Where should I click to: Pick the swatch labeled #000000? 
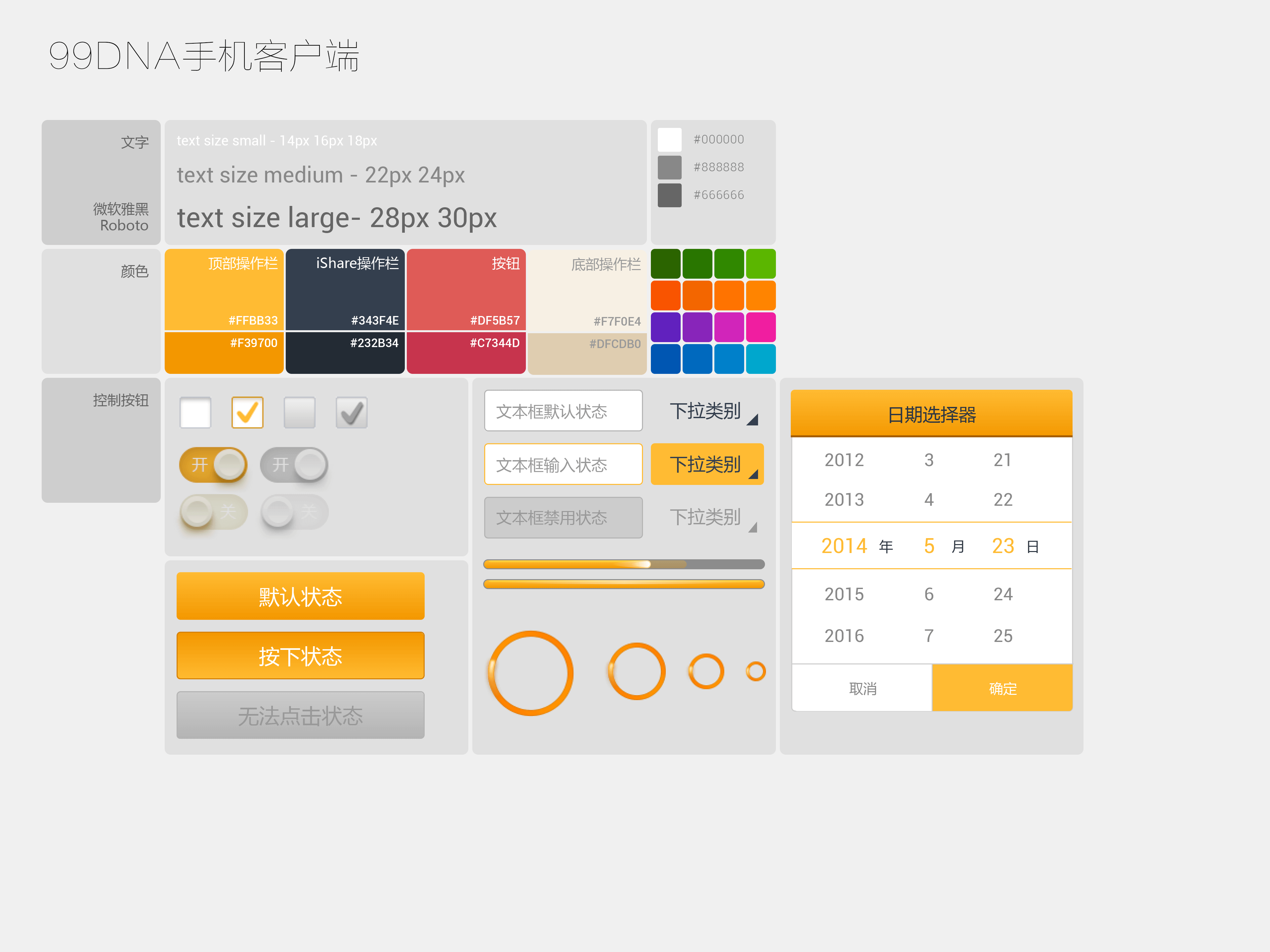tap(669, 139)
